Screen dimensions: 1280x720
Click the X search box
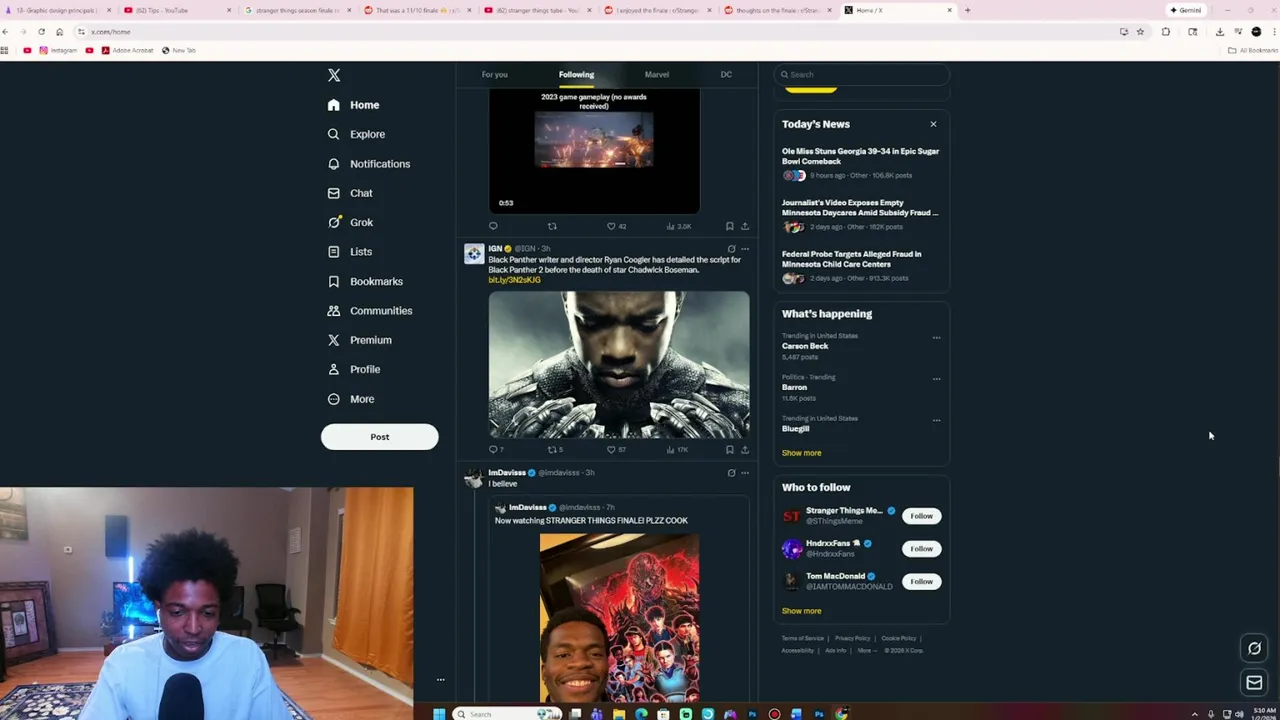click(861, 75)
